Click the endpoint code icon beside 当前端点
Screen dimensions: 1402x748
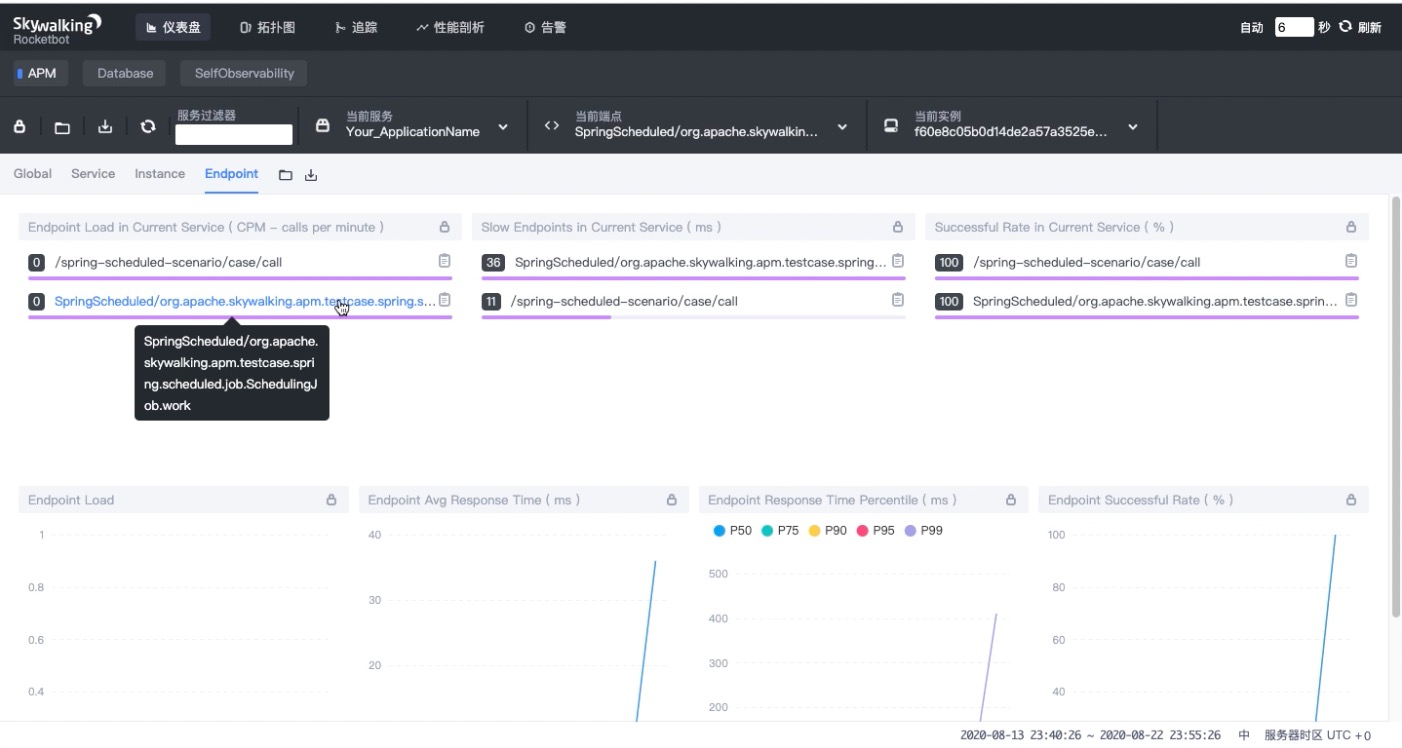551,126
